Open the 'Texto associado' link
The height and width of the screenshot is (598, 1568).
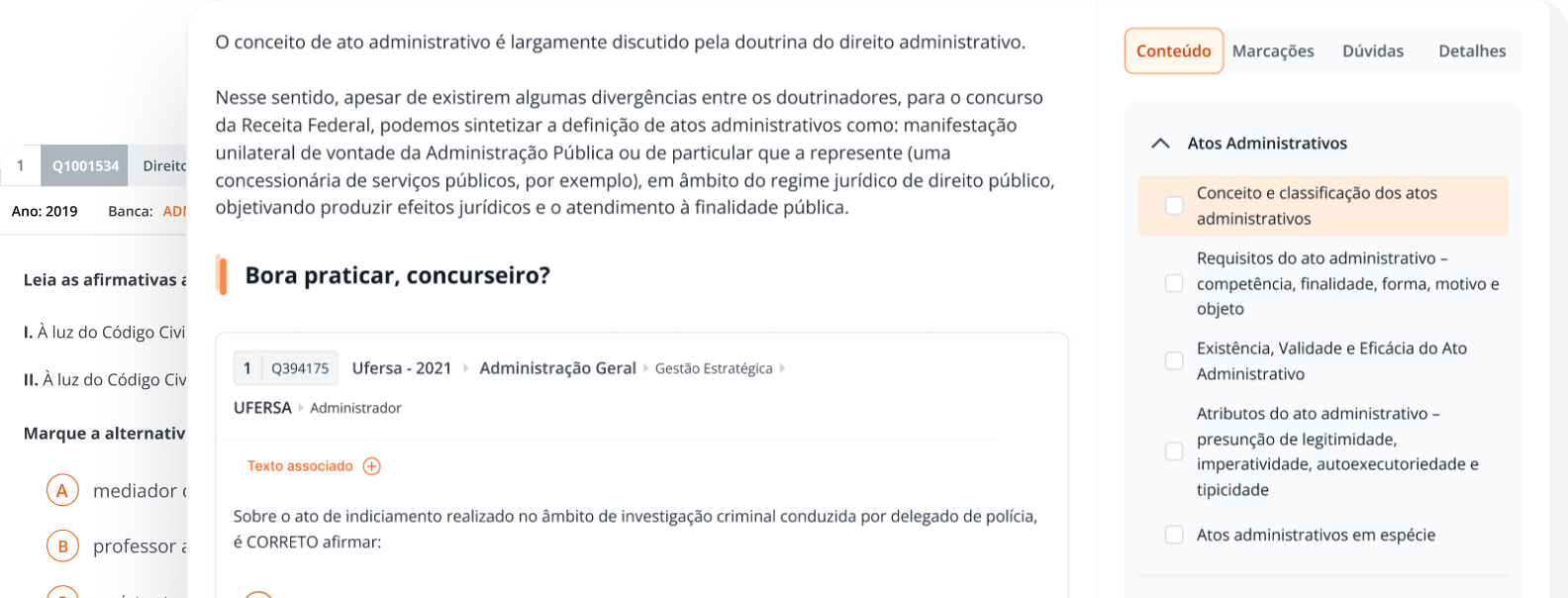(300, 466)
